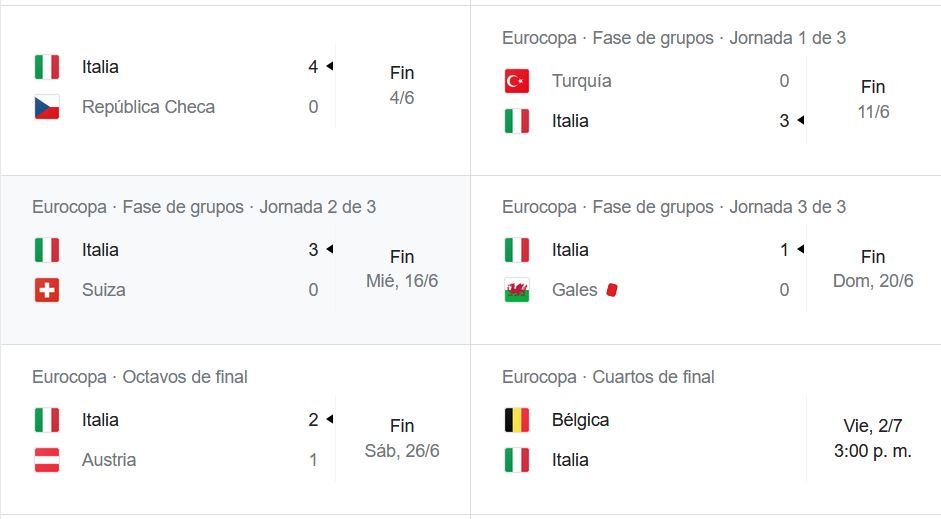
Task: Click the Belgium flag icon
Action: click(x=517, y=420)
